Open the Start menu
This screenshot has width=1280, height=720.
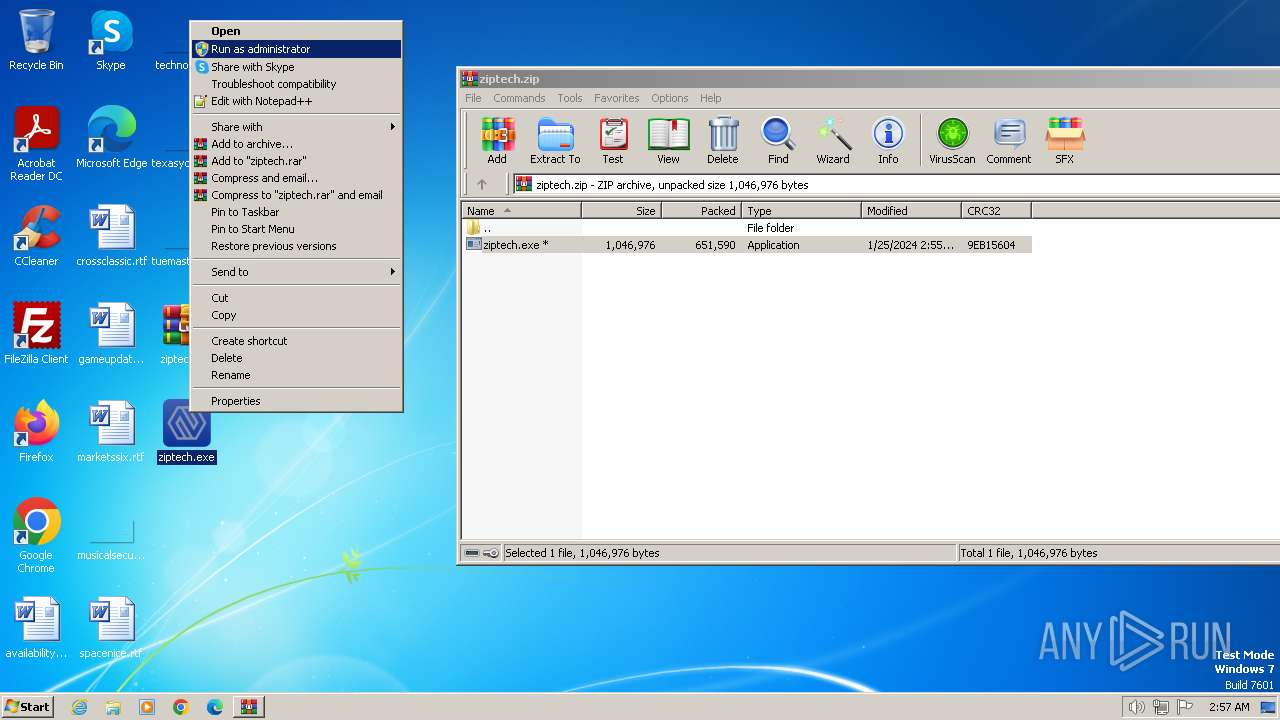(x=27, y=707)
